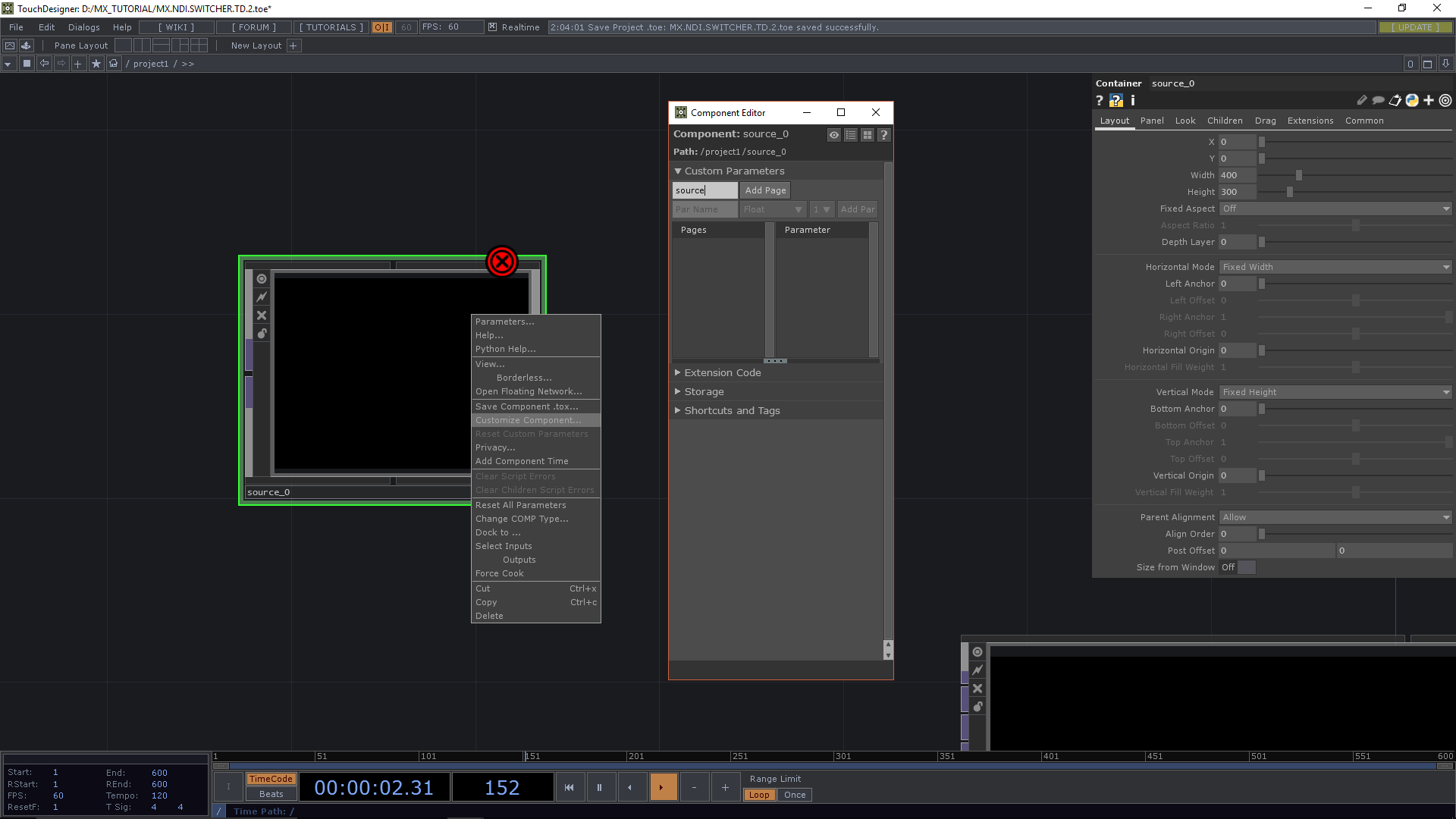Select four-pane grid layout icon
This screenshot has width=1456, height=819.
click(199, 45)
